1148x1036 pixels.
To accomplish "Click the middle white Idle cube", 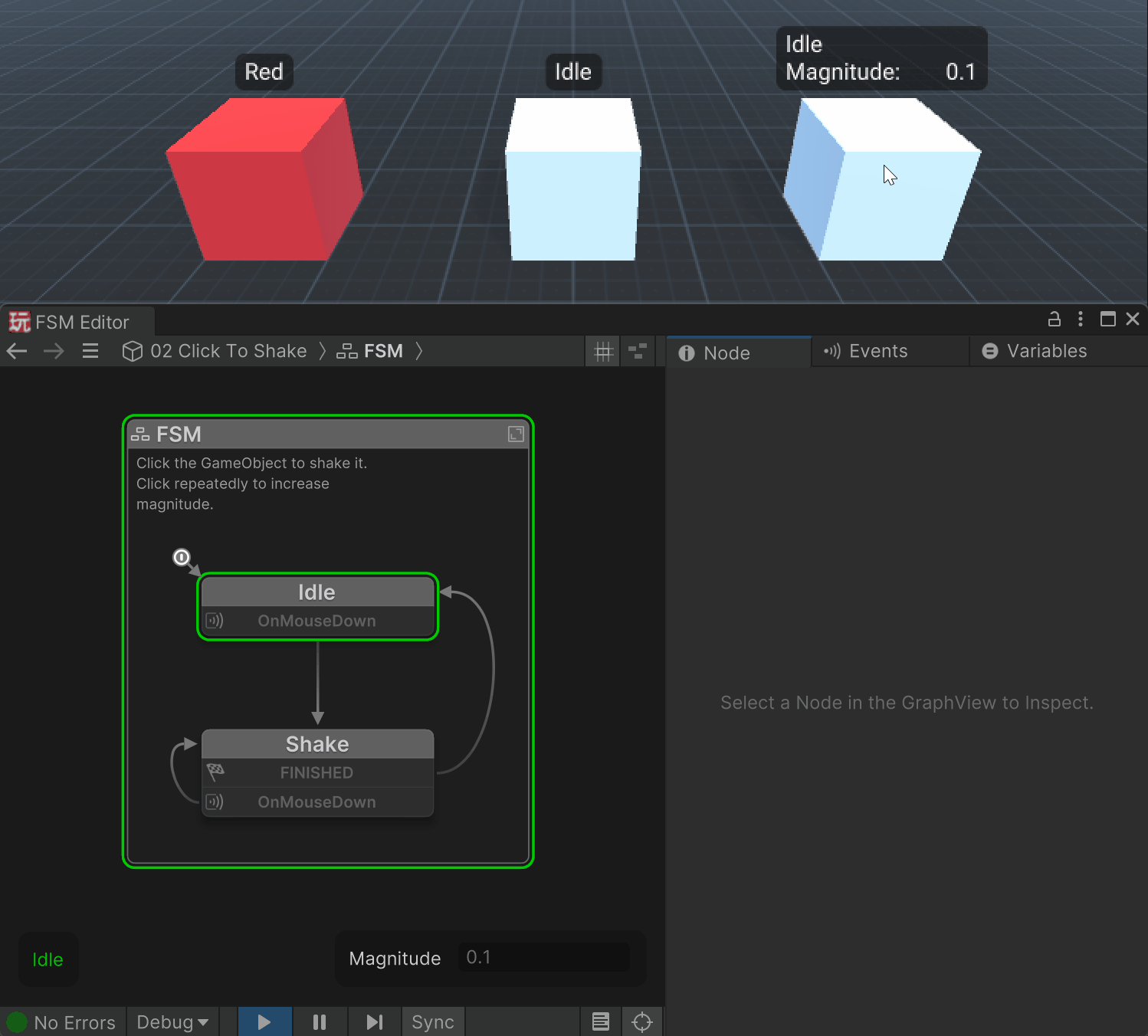I will point(572,179).
